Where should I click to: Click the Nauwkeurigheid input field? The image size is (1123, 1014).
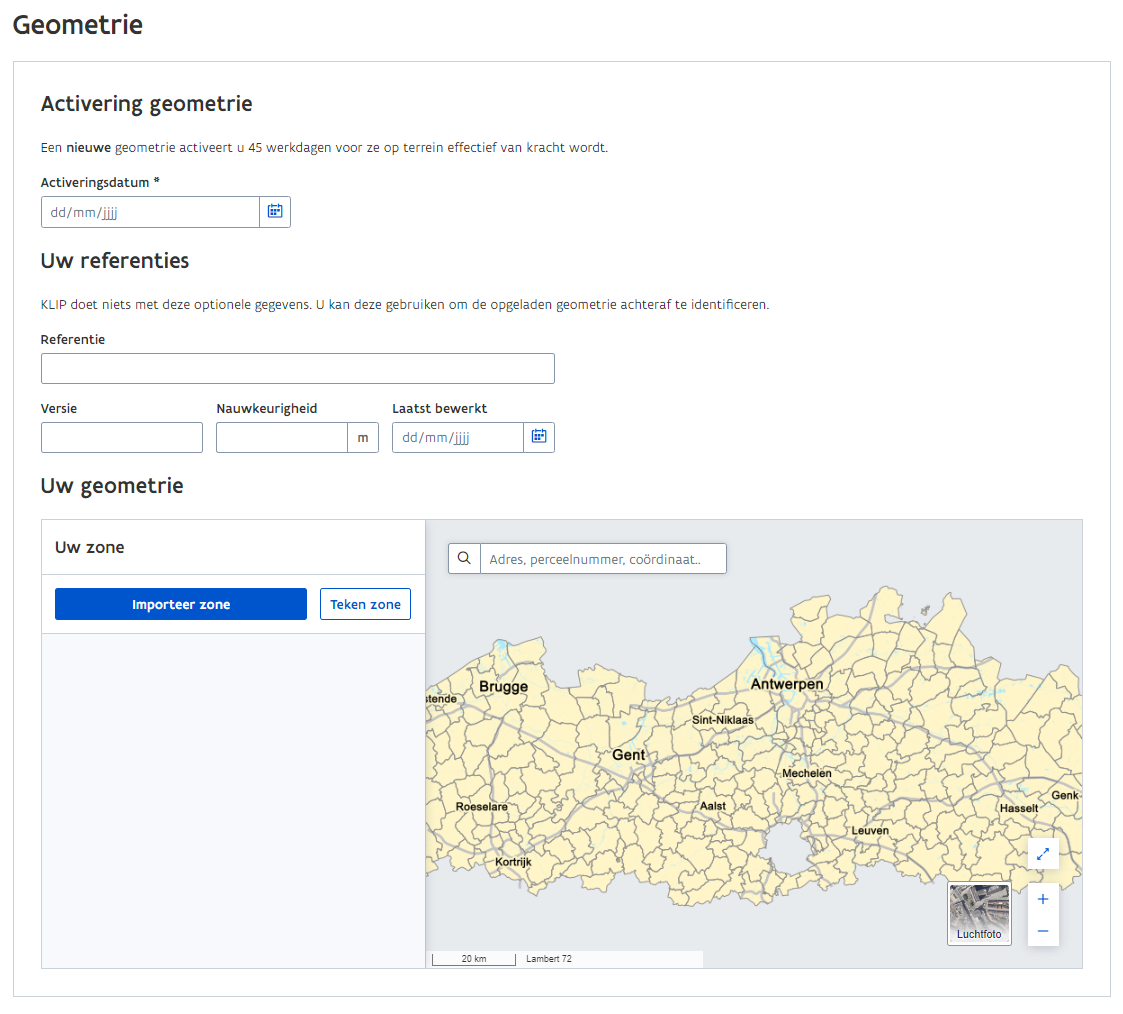point(282,437)
